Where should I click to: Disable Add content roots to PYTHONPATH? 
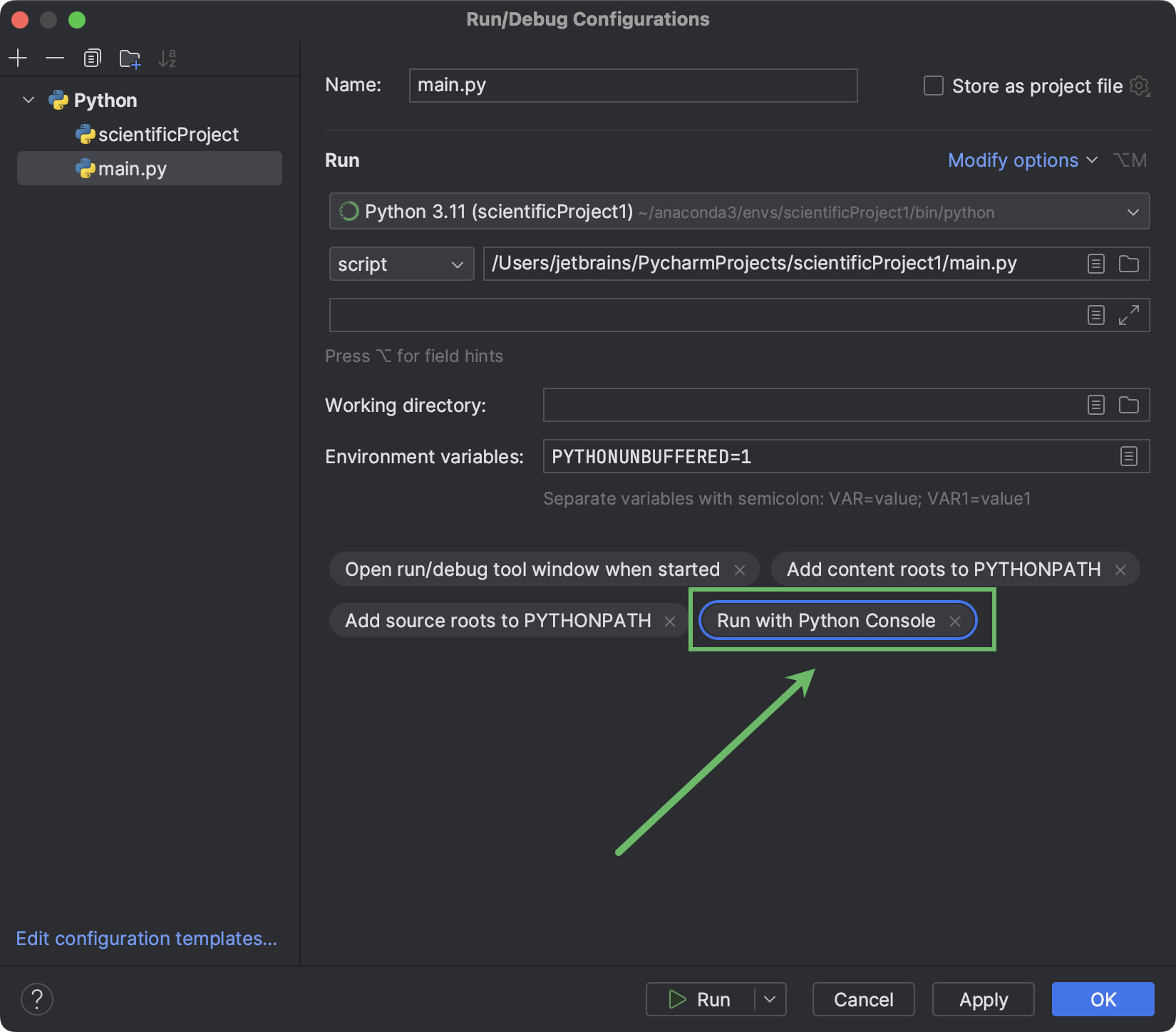pyautogui.click(x=1120, y=569)
